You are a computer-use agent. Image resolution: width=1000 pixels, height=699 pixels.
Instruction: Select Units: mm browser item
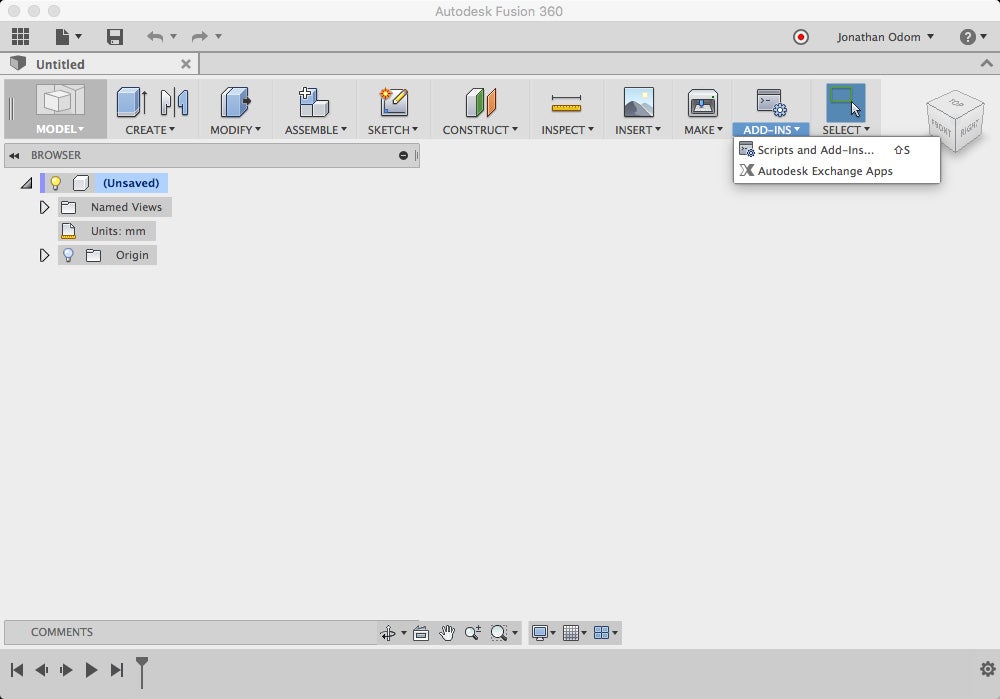107,231
